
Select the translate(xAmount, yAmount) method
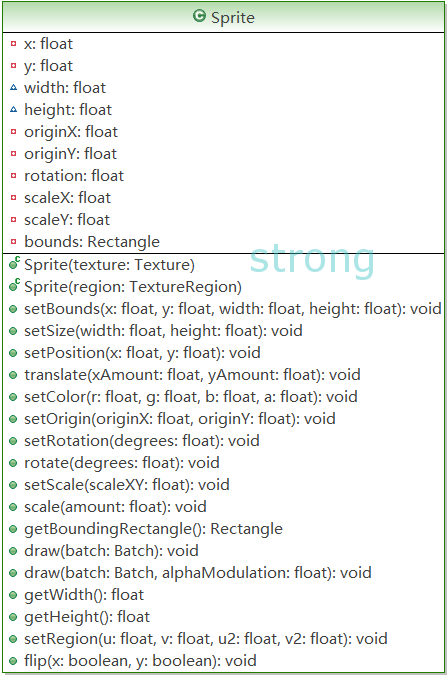pos(192,375)
